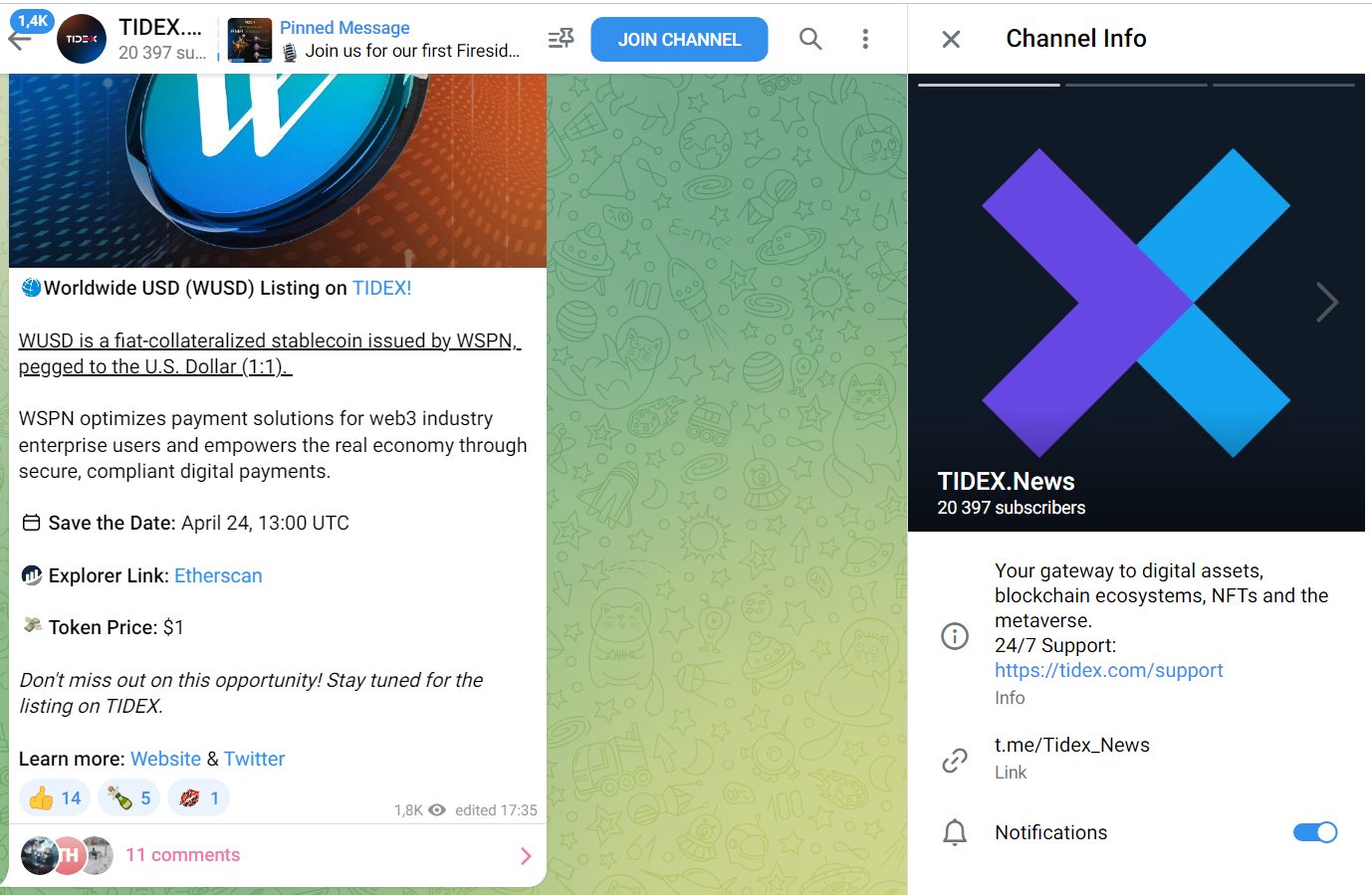Viewport: 1372px width, 895px height.
Task: Click the money emoji before Token Price
Action: (x=33, y=625)
